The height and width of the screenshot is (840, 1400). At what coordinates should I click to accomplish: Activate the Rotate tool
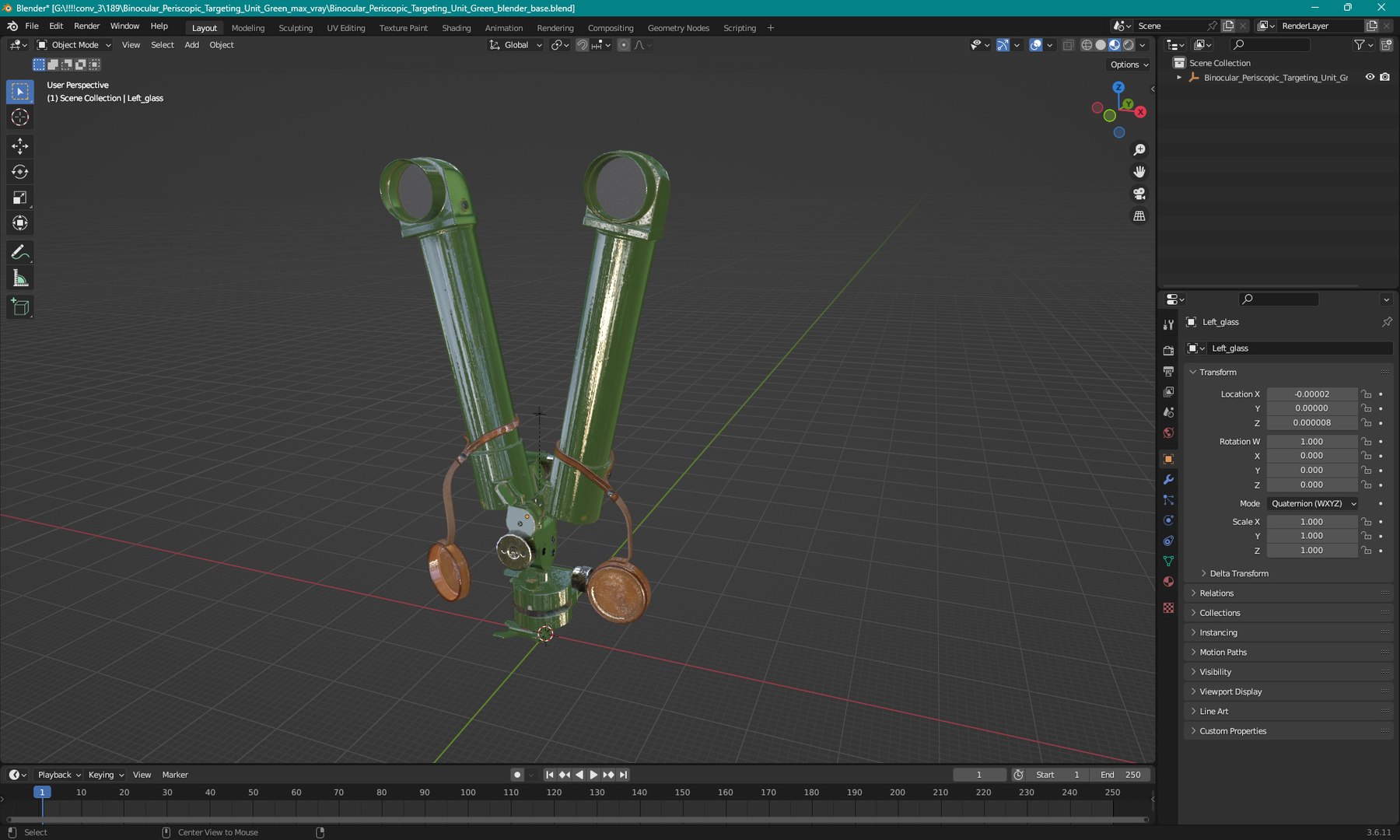pos(20,172)
